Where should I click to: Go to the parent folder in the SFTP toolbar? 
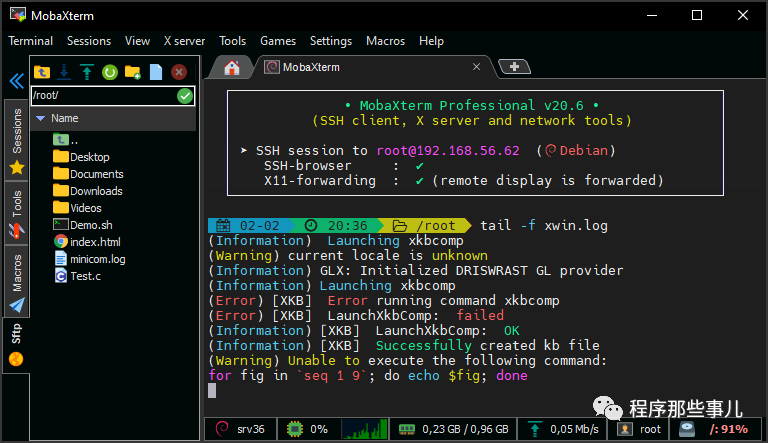pos(42,72)
